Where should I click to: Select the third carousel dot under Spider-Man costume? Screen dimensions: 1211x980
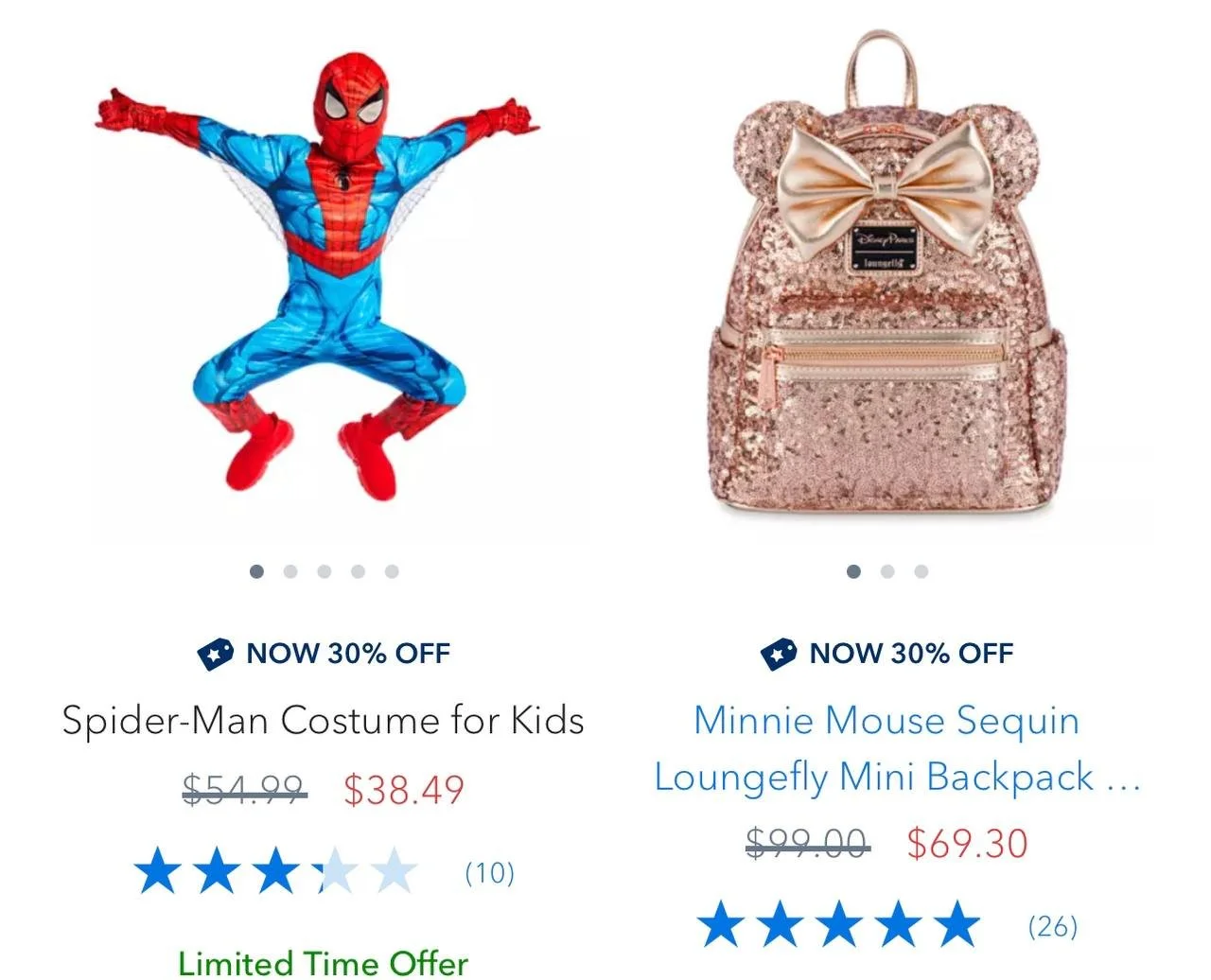coord(325,571)
